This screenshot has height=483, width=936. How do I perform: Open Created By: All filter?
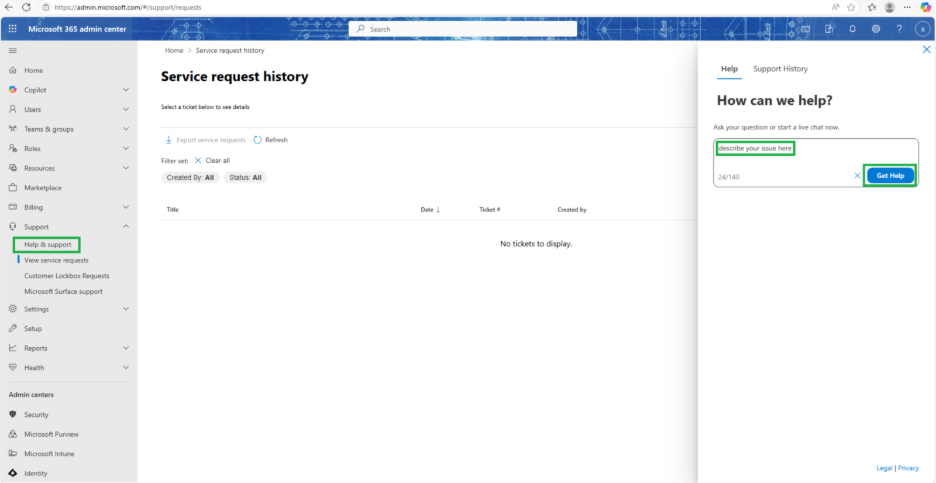pyautogui.click(x=190, y=177)
